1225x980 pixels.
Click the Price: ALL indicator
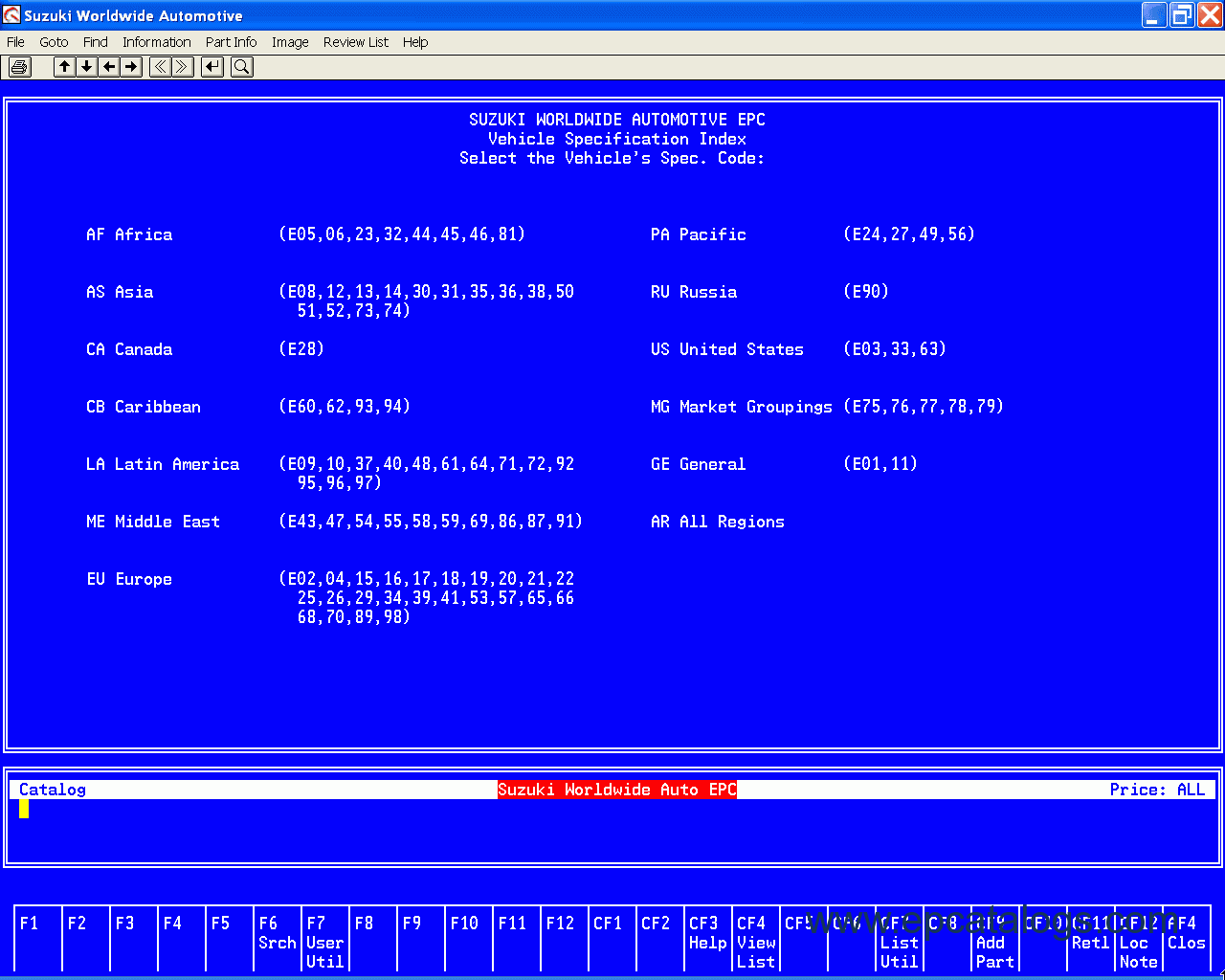1158,790
